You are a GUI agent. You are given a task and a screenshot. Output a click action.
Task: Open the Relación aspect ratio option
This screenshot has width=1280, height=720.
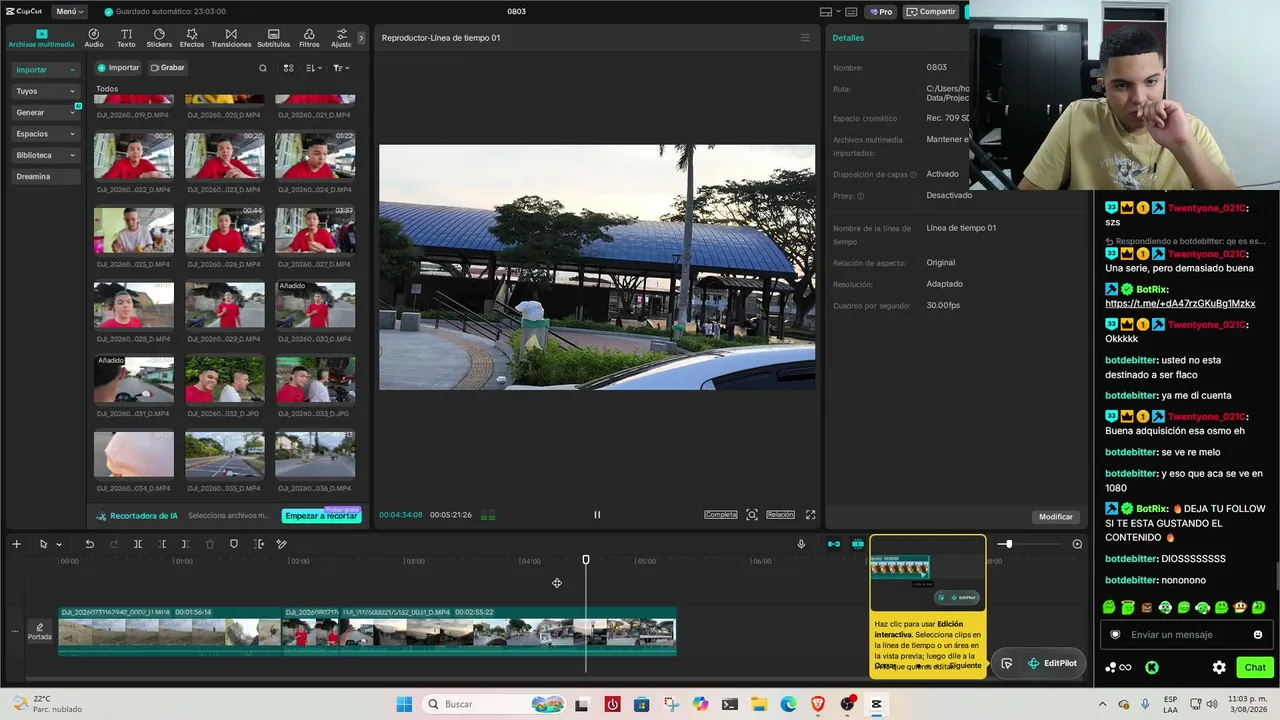point(780,515)
